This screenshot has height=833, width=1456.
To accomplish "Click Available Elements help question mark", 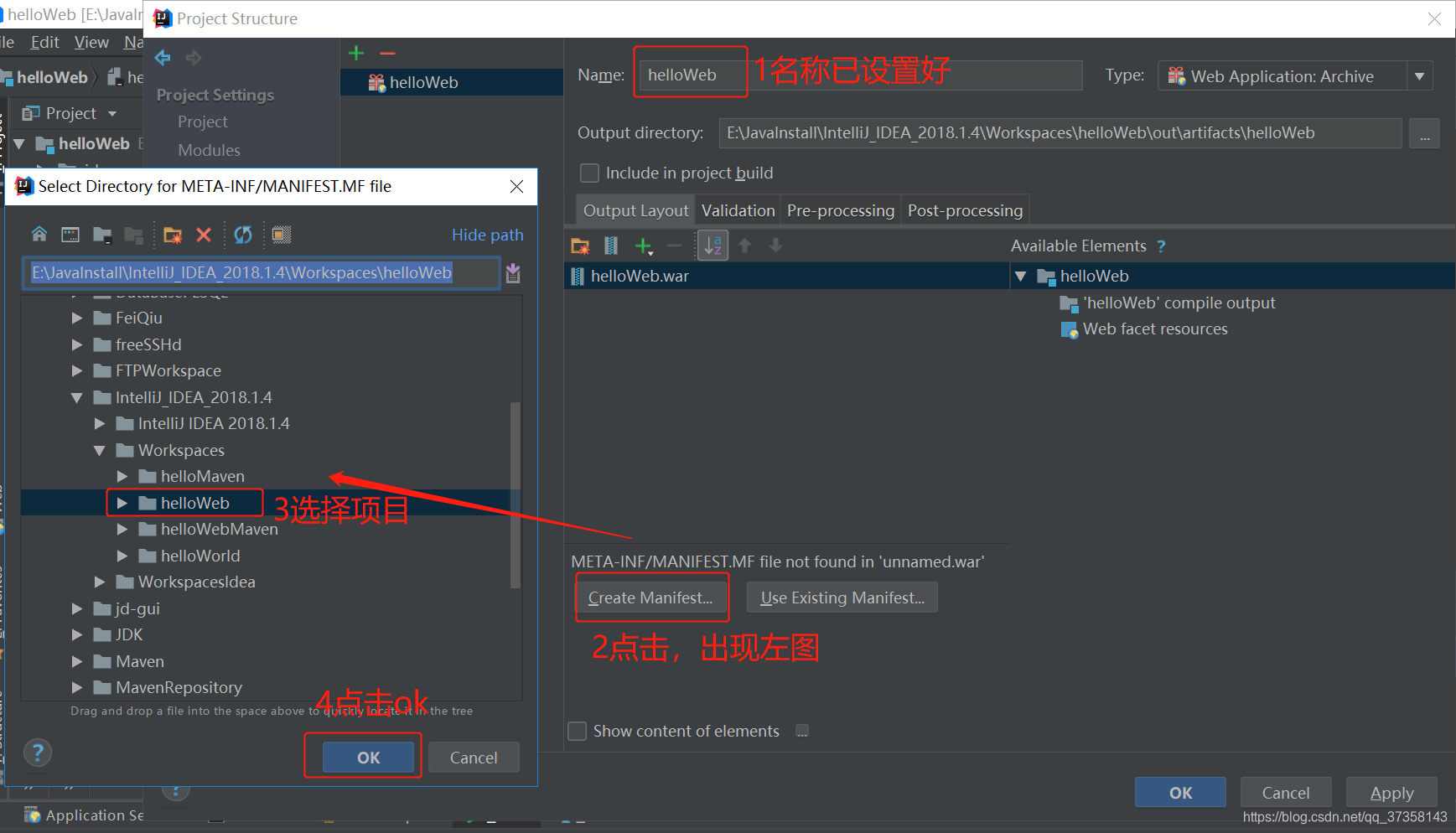I will [1161, 246].
